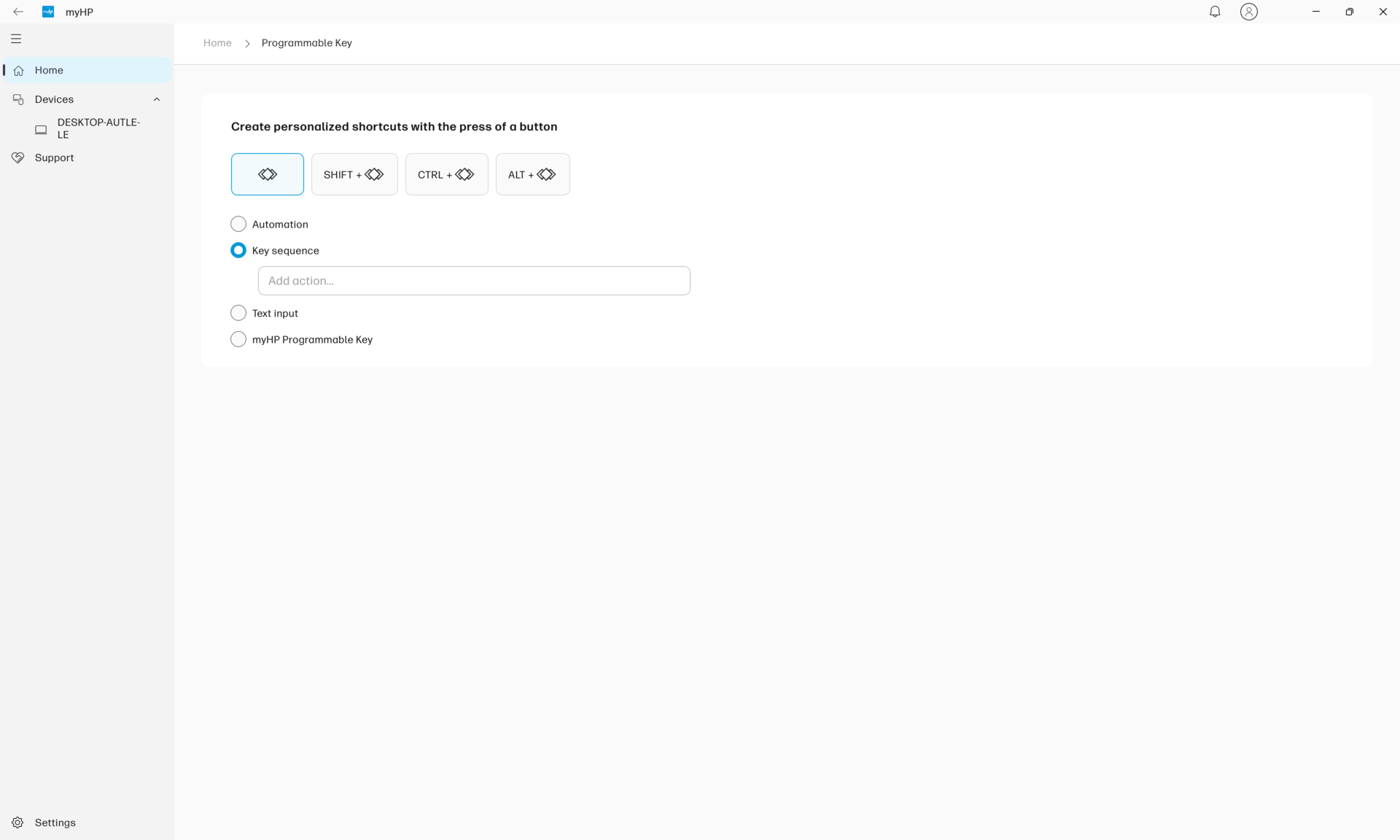Screen dimensions: 1400x840
Task: Toggle the hamburger navigation menu
Action: tap(16, 39)
